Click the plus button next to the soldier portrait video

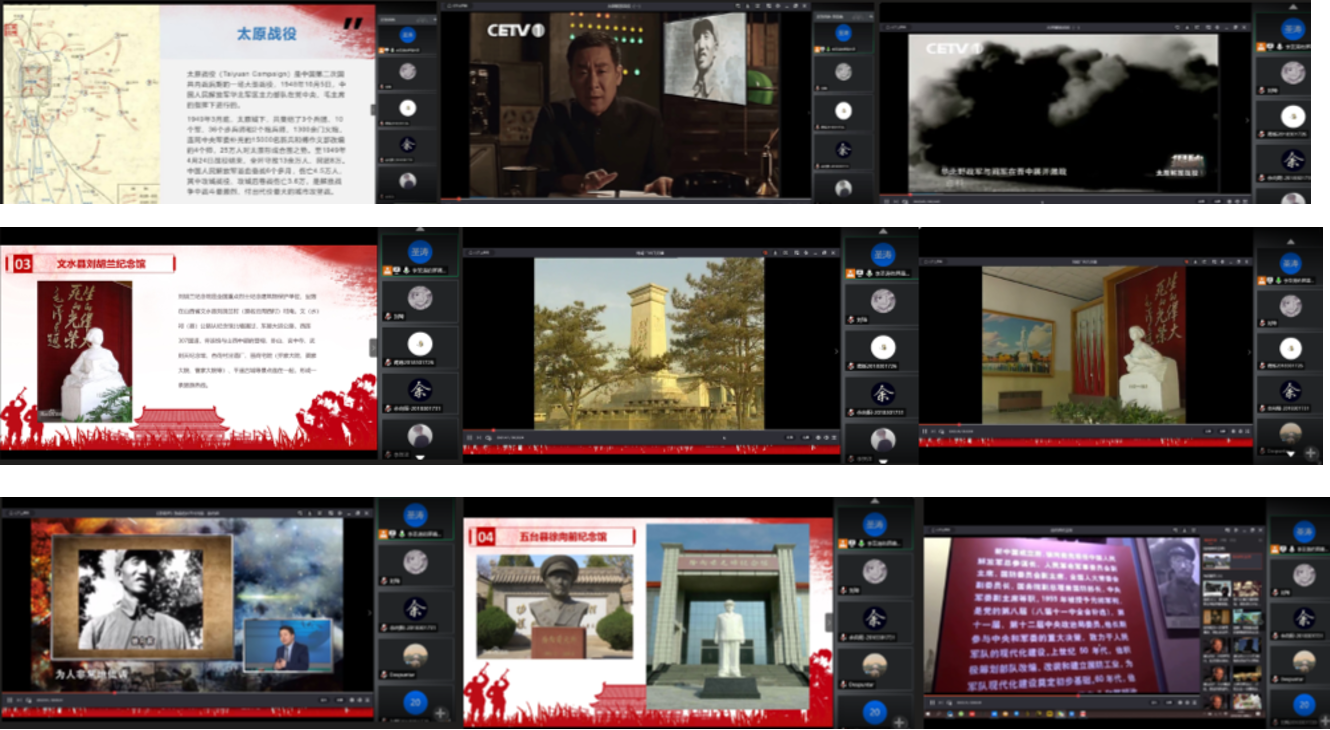pyautogui.click(x=441, y=713)
